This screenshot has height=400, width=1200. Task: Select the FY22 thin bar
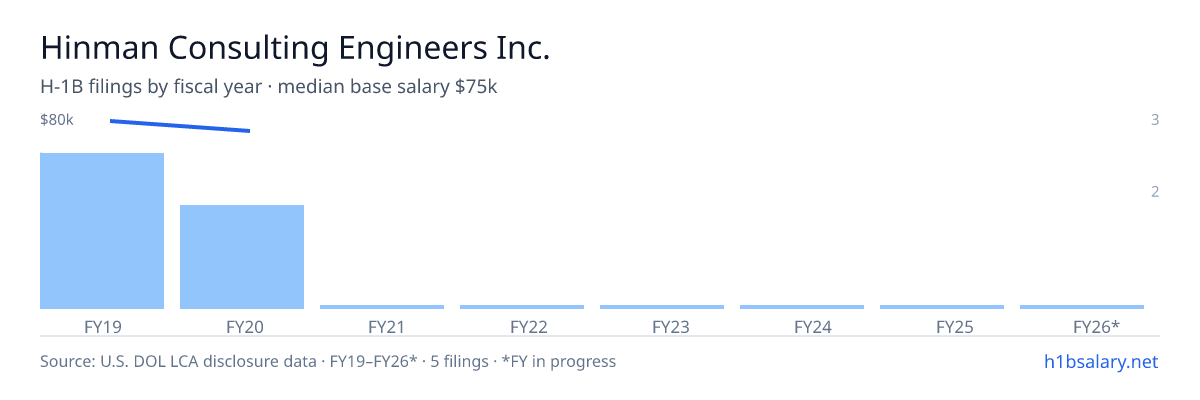(x=522, y=307)
